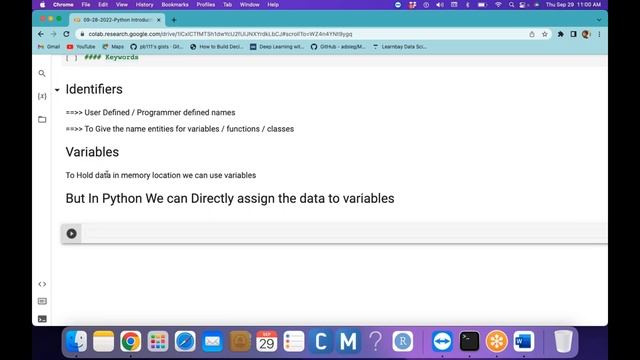640x360 pixels.
Task: Go back in browser history
Action: click(x=41, y=34)
